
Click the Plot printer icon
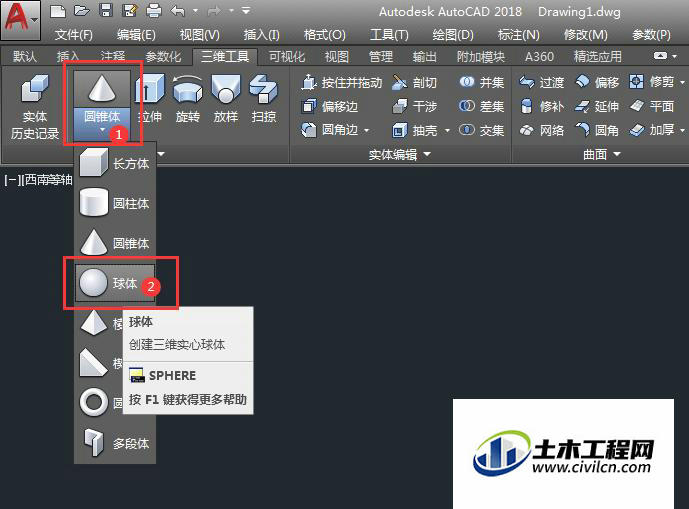(153, 11)
